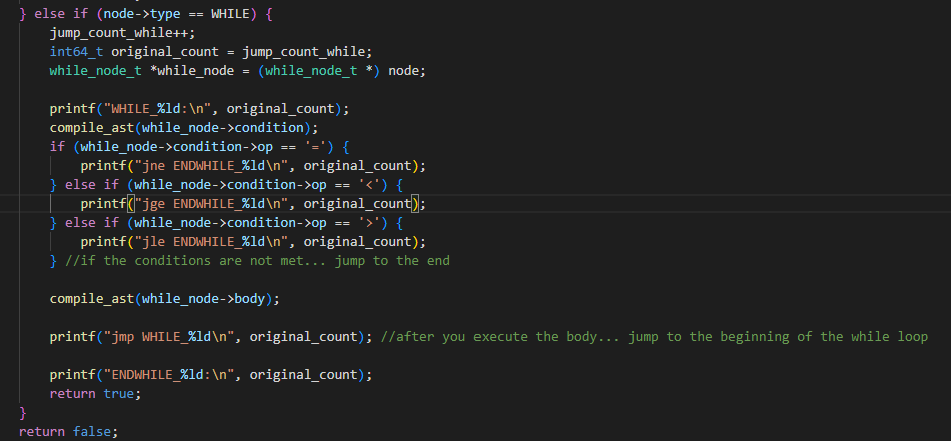Click the int64_t type keyword

click(77, 52)
